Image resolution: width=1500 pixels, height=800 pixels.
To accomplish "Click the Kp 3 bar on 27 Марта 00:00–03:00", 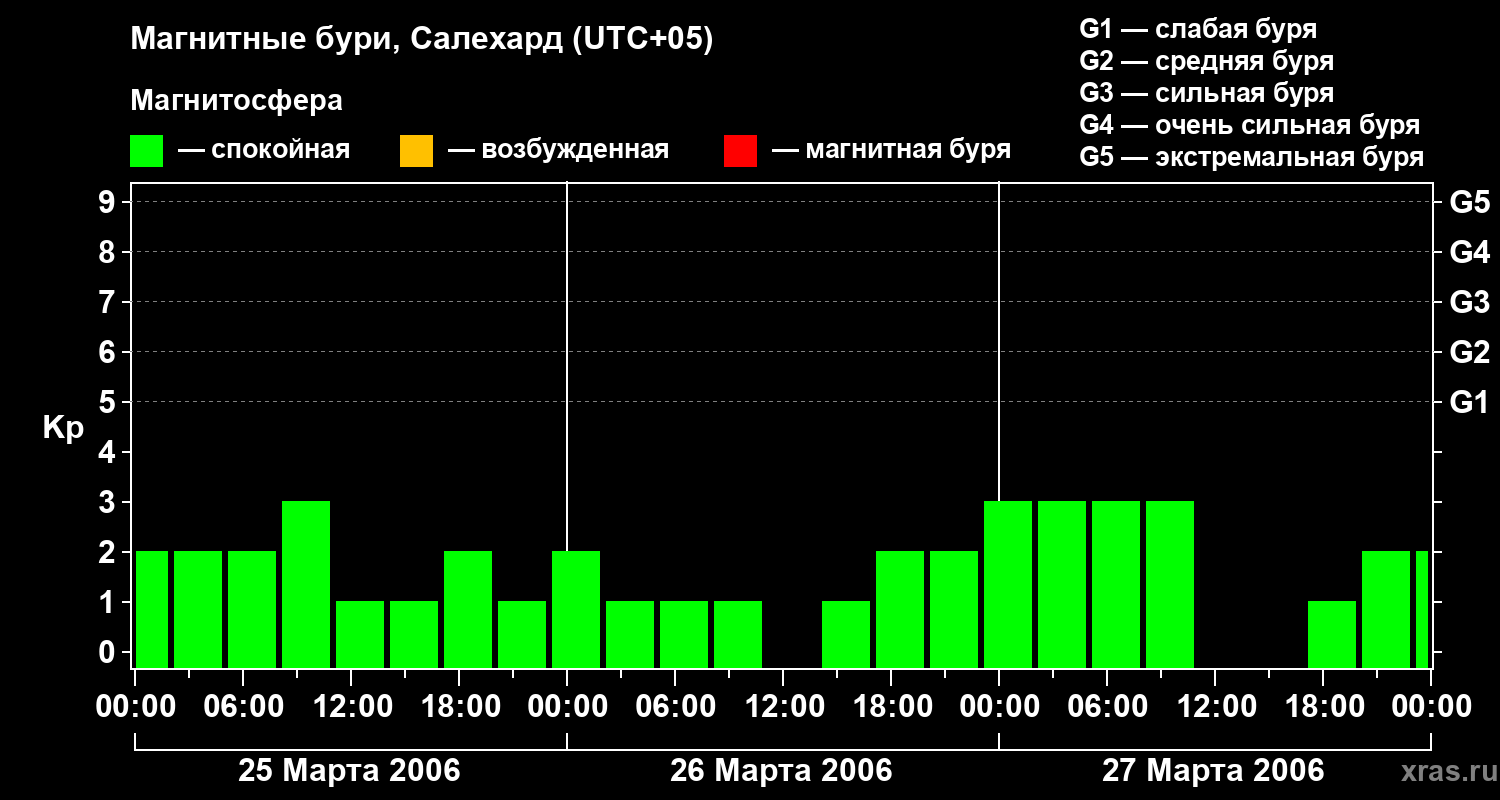I will click(1008, 584).
